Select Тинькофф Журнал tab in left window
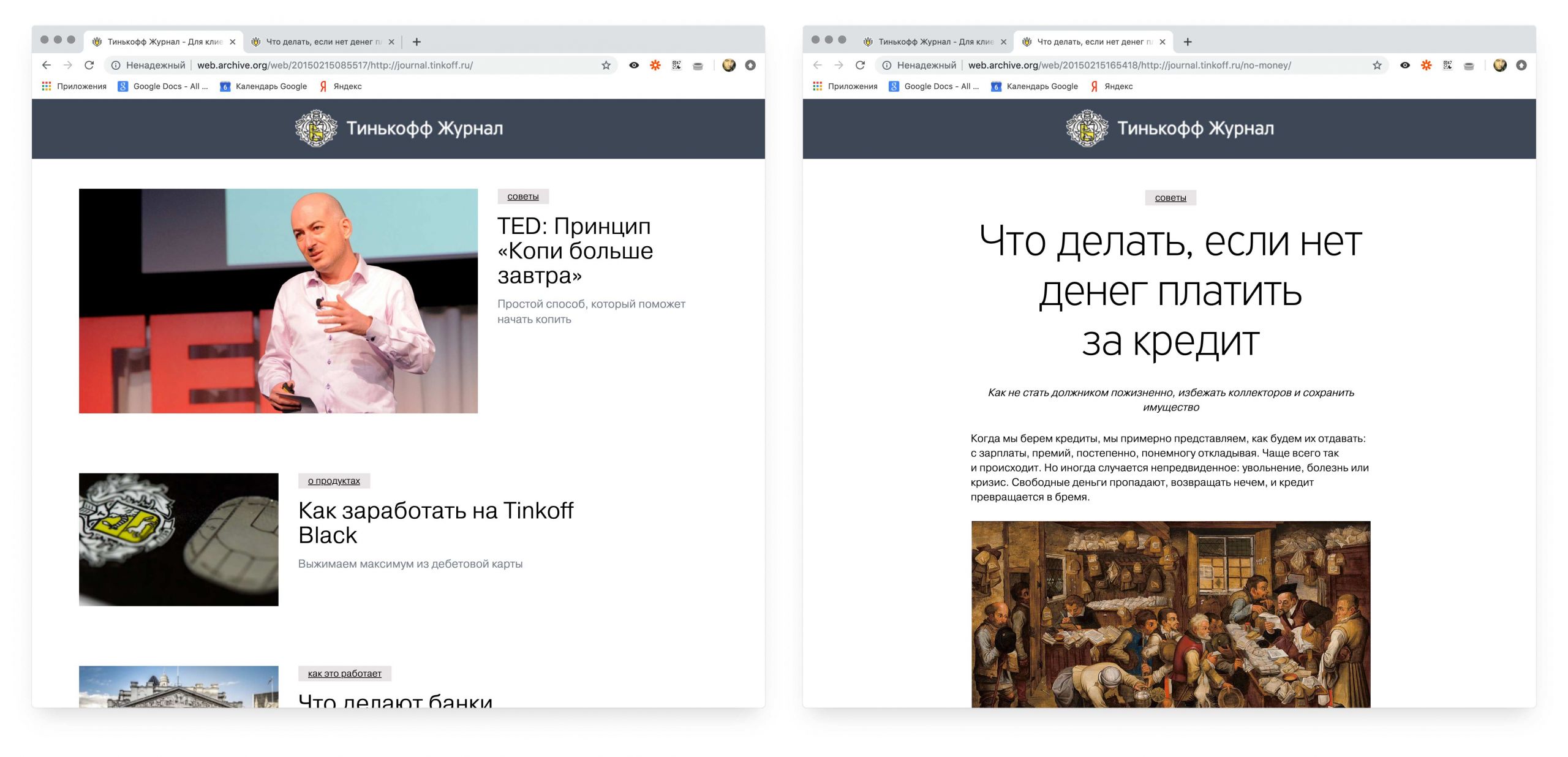Screen dimensions: 1568x757 point(163,42)
